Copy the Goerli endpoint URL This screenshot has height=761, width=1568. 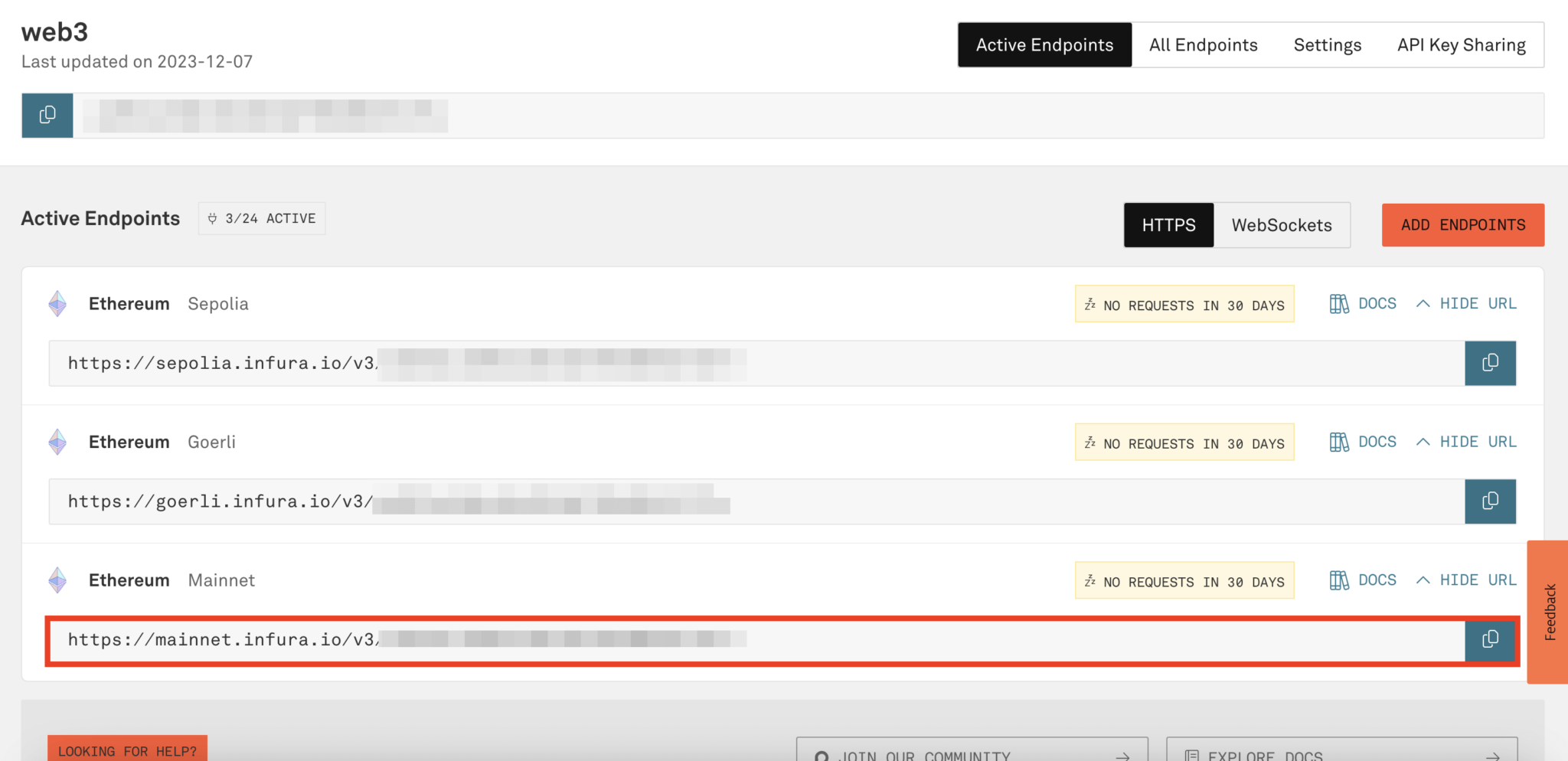pos(1489,501)
